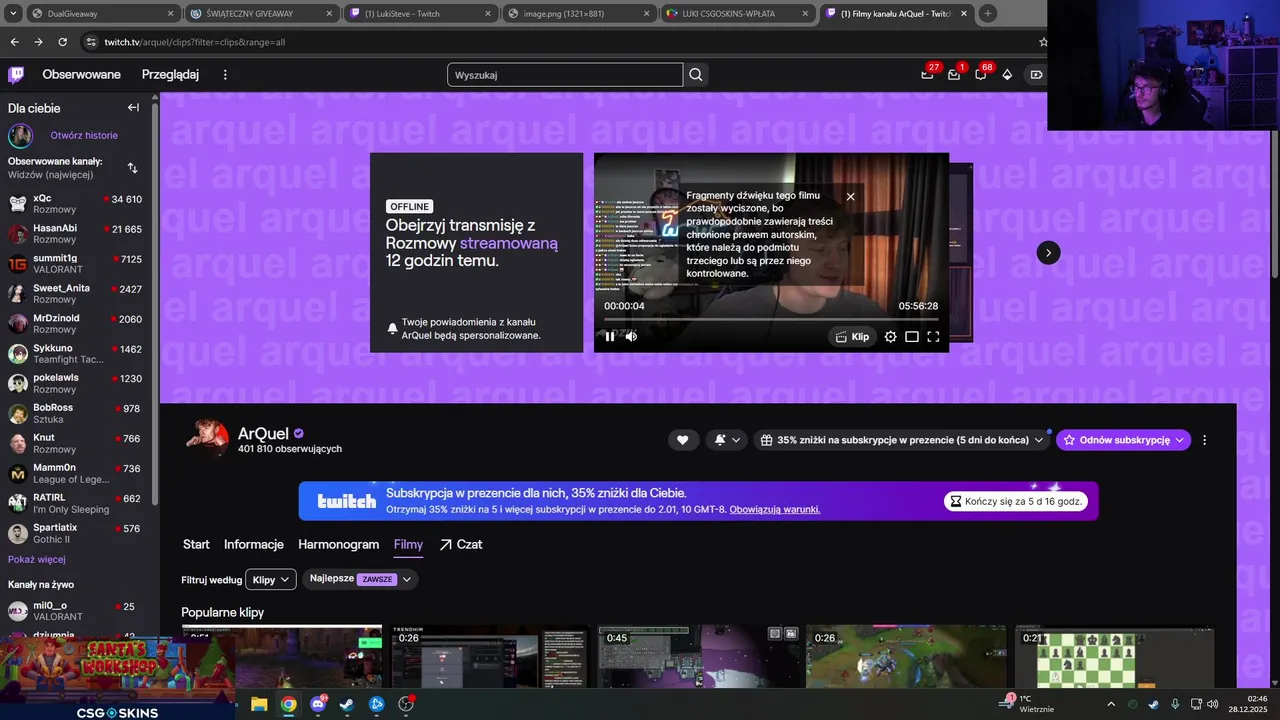The image size is (1280, 720).
Task: Click the sort channels arrows icon
Action: (x=132, y=168)
